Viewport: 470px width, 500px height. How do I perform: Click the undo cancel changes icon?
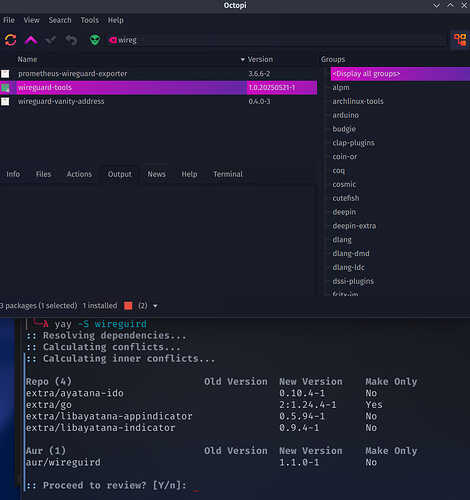[x=71, y=40]
